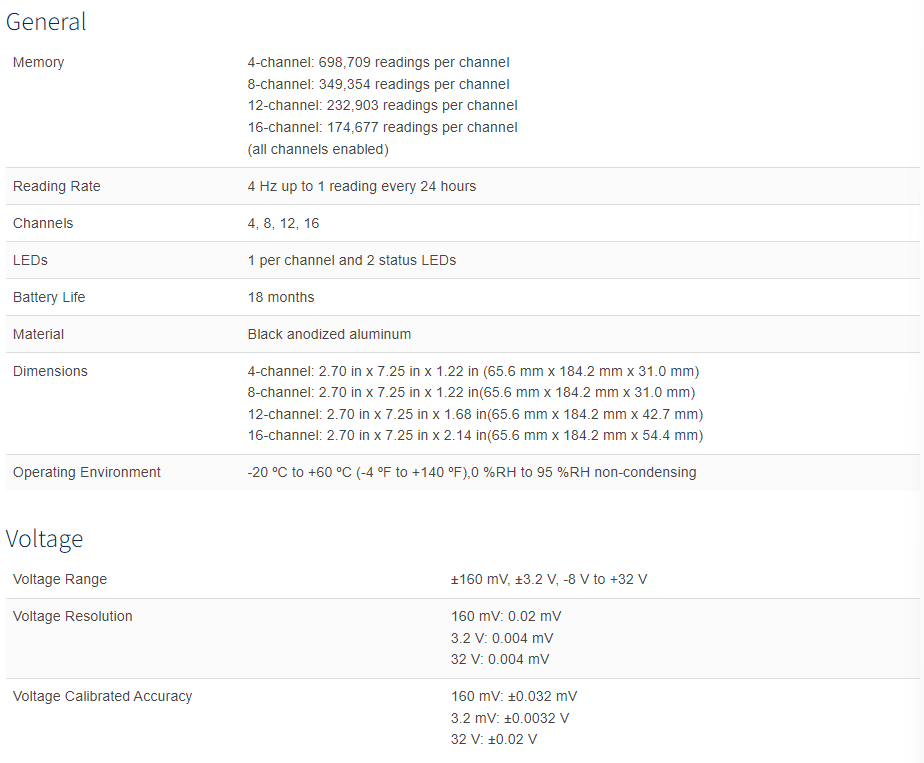
Task: Click the 4-channel 698,709 readings text
Action: pyautogui.click(x=378, y=62)
